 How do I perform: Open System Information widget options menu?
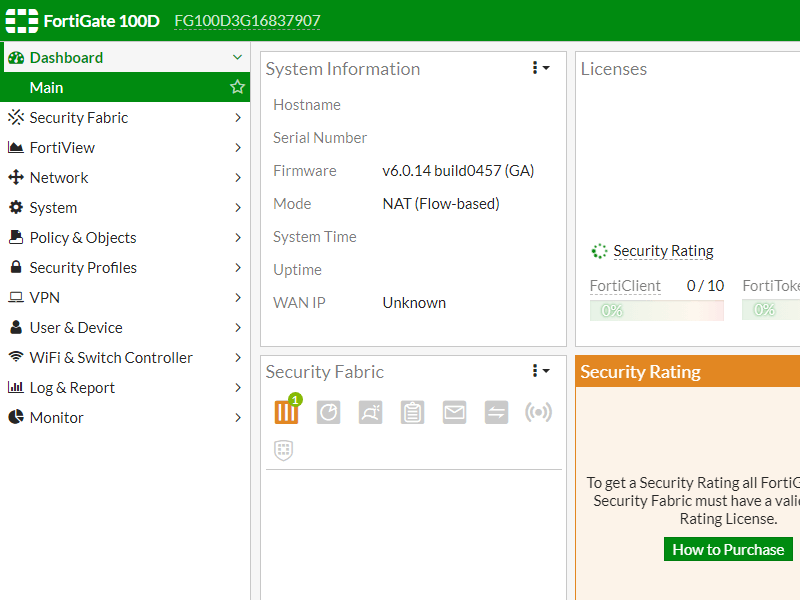click(x=540, y=68)
